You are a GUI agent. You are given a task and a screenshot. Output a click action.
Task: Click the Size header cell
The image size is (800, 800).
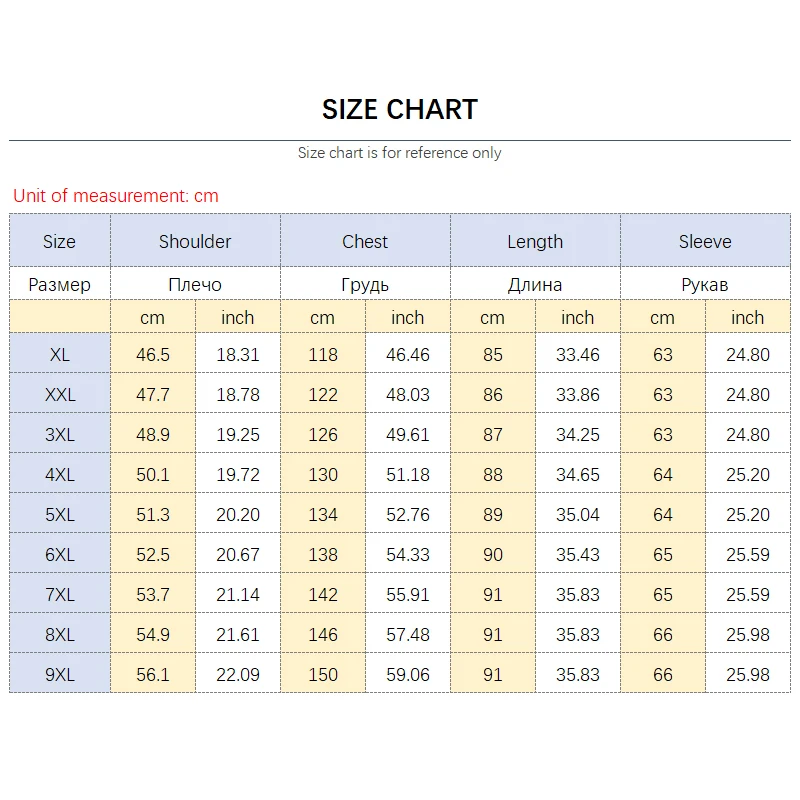click(x=60, y=242)
